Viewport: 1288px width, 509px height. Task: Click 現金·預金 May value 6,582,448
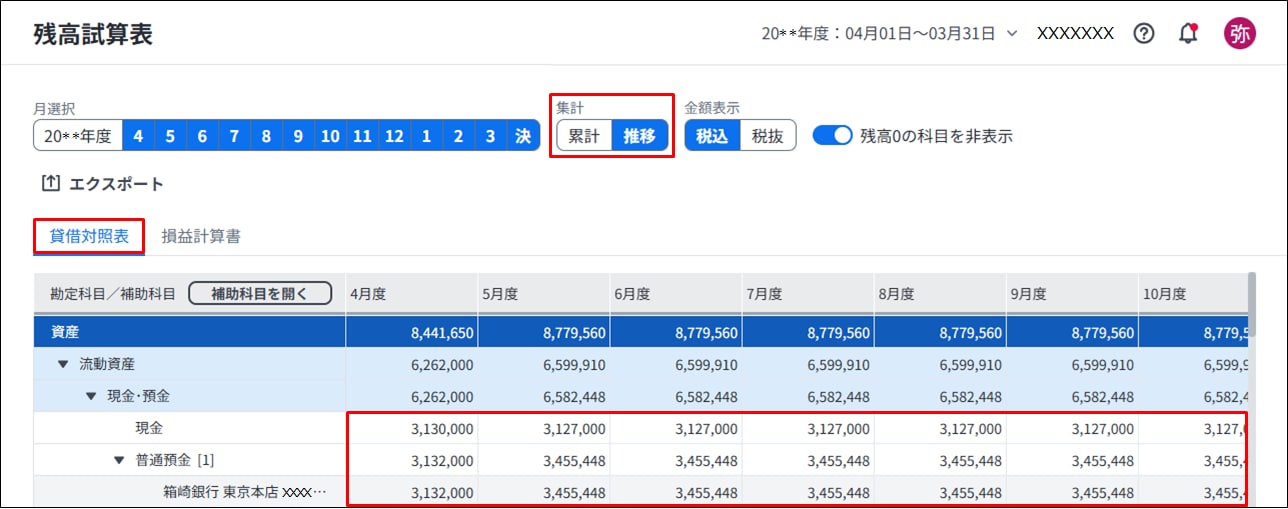574,396
